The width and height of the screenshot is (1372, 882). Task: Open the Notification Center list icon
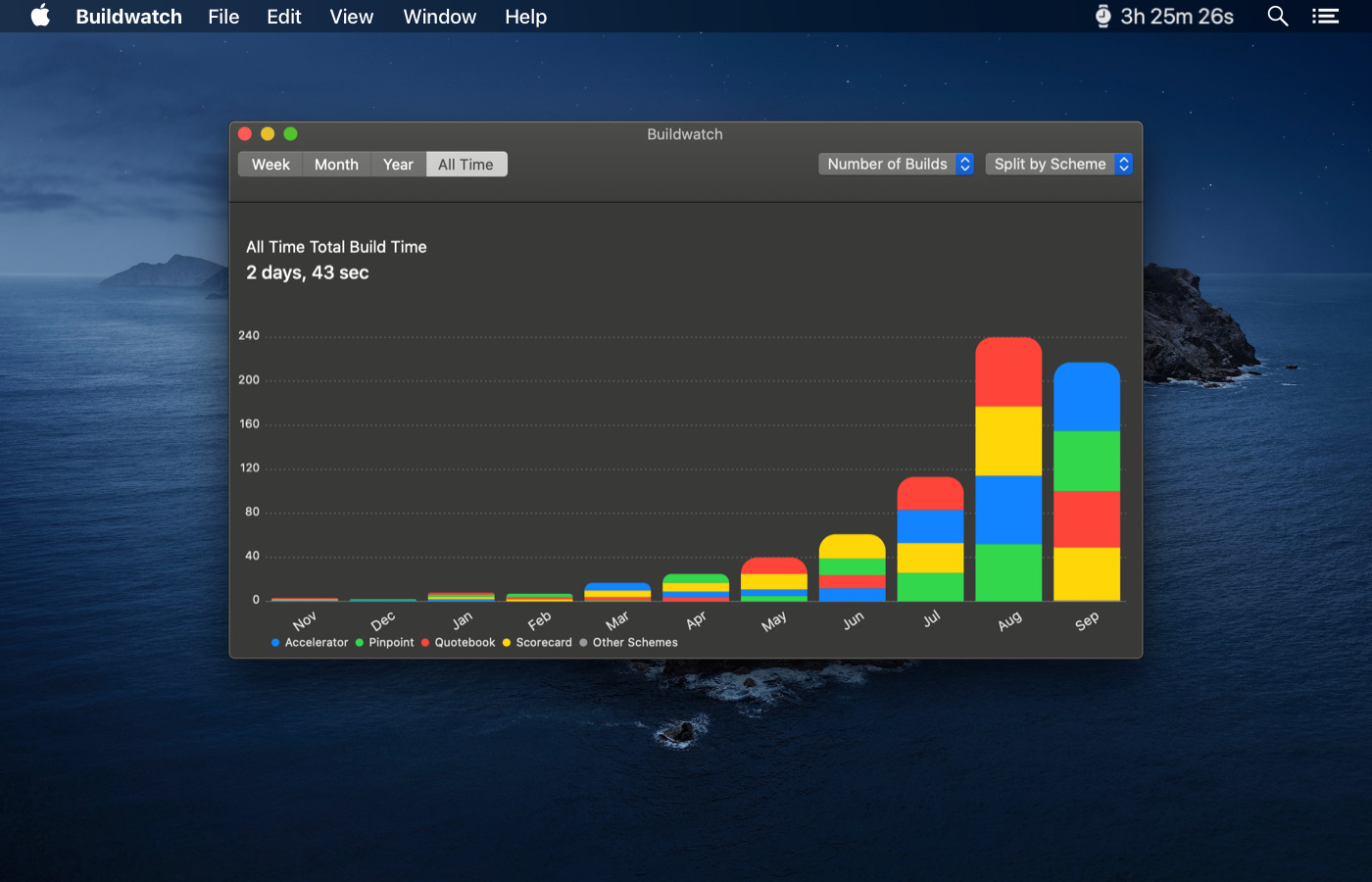[x=1325, y=16]
